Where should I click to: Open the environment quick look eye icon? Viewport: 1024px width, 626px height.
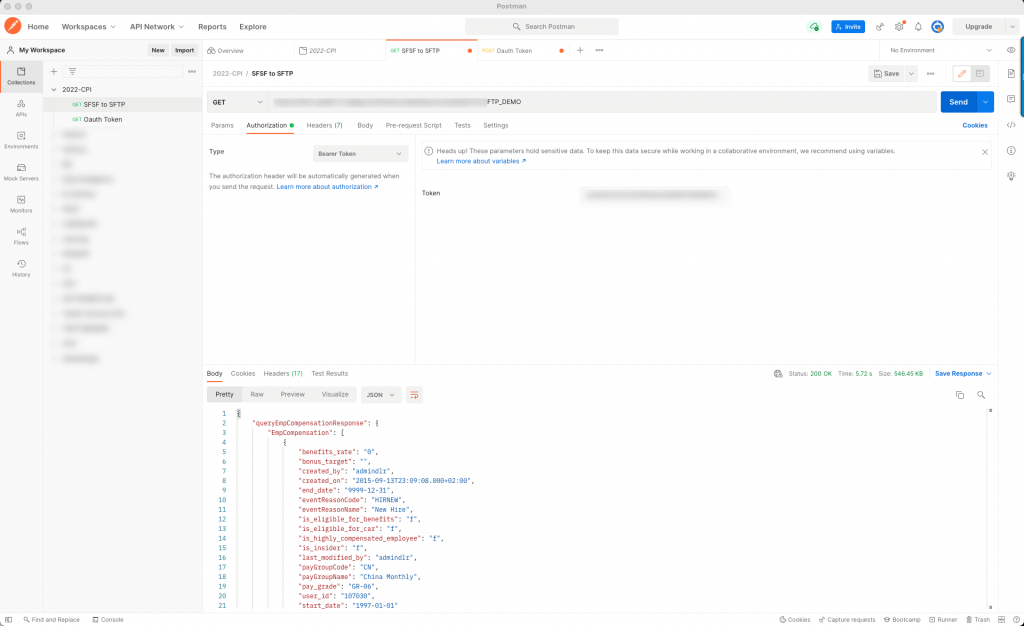(x=1011, y=50)
